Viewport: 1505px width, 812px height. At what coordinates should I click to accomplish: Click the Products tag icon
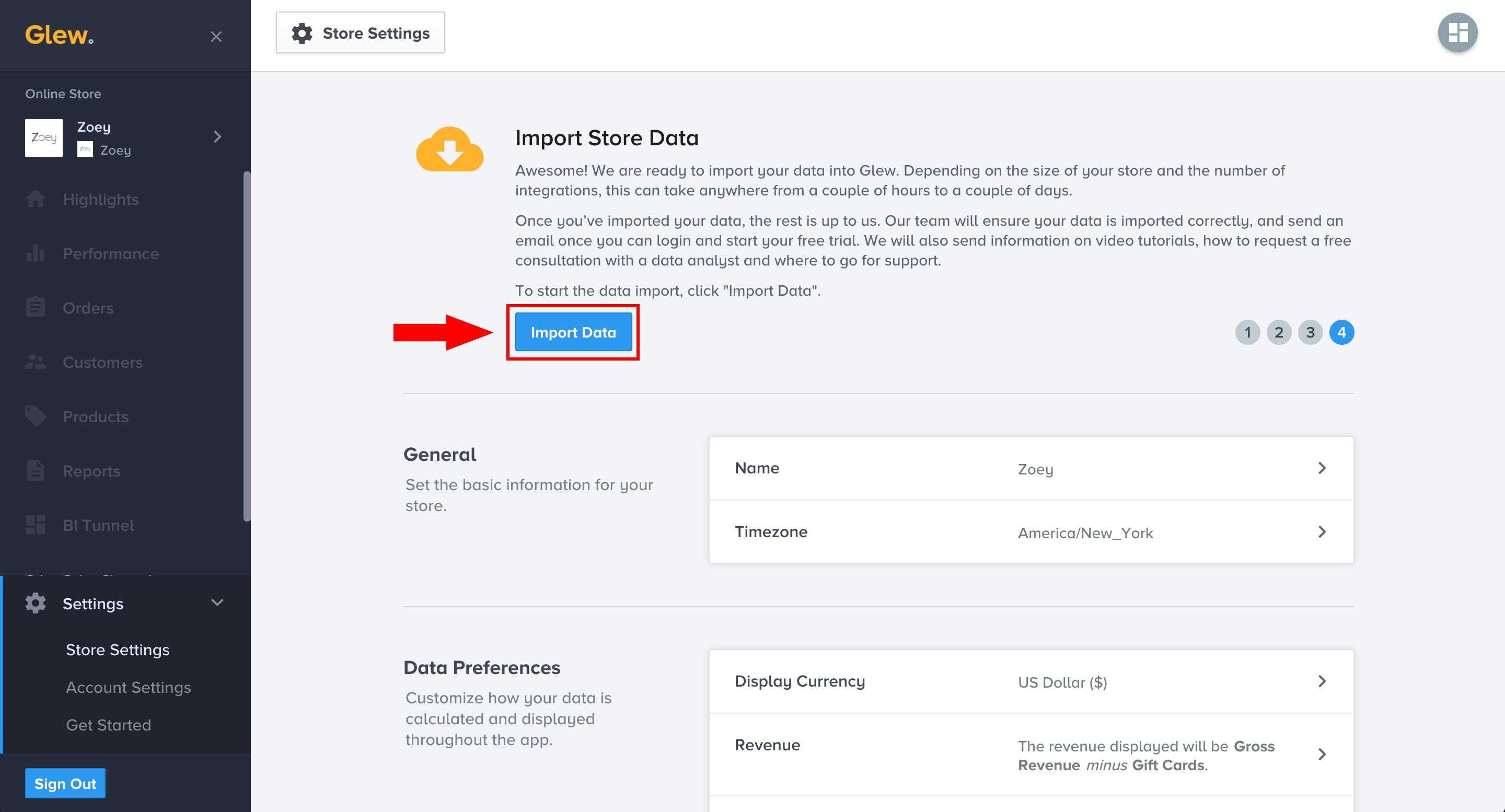pyautogui.click(x=35, y=416)
